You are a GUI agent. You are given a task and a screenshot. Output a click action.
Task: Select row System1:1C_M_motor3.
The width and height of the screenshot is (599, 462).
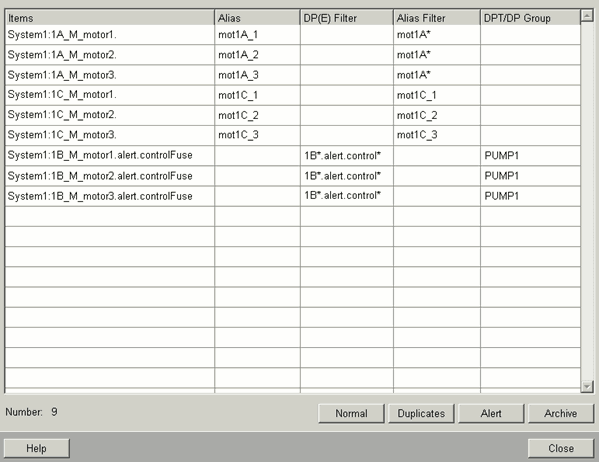point(293,135)
